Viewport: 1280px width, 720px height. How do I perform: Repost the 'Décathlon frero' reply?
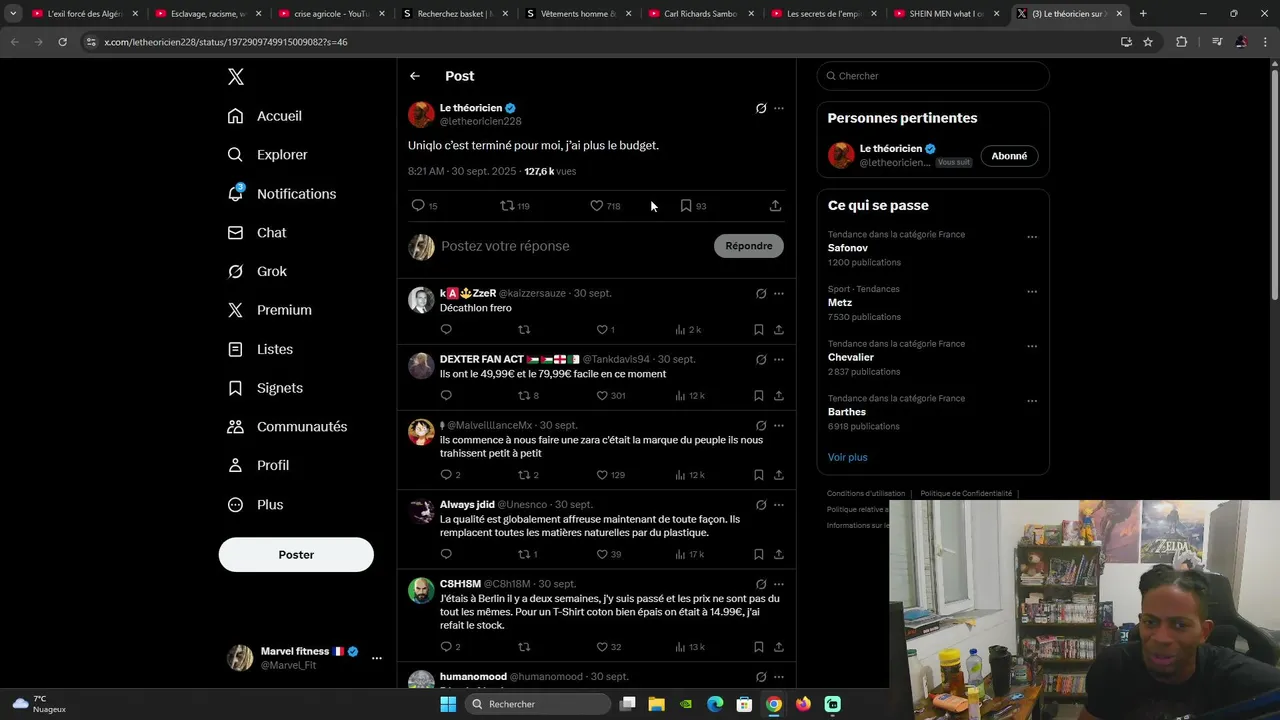pos(524,330)
